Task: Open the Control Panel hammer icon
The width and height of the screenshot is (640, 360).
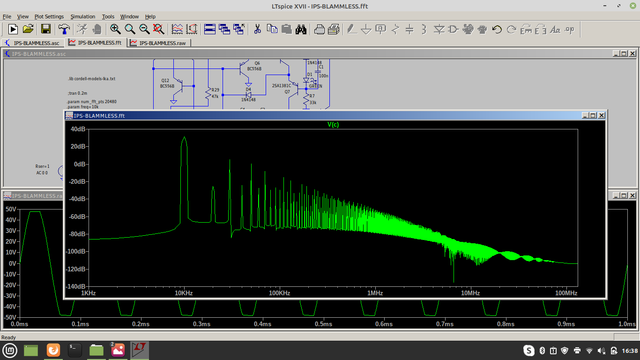Action: click(64, 29)
